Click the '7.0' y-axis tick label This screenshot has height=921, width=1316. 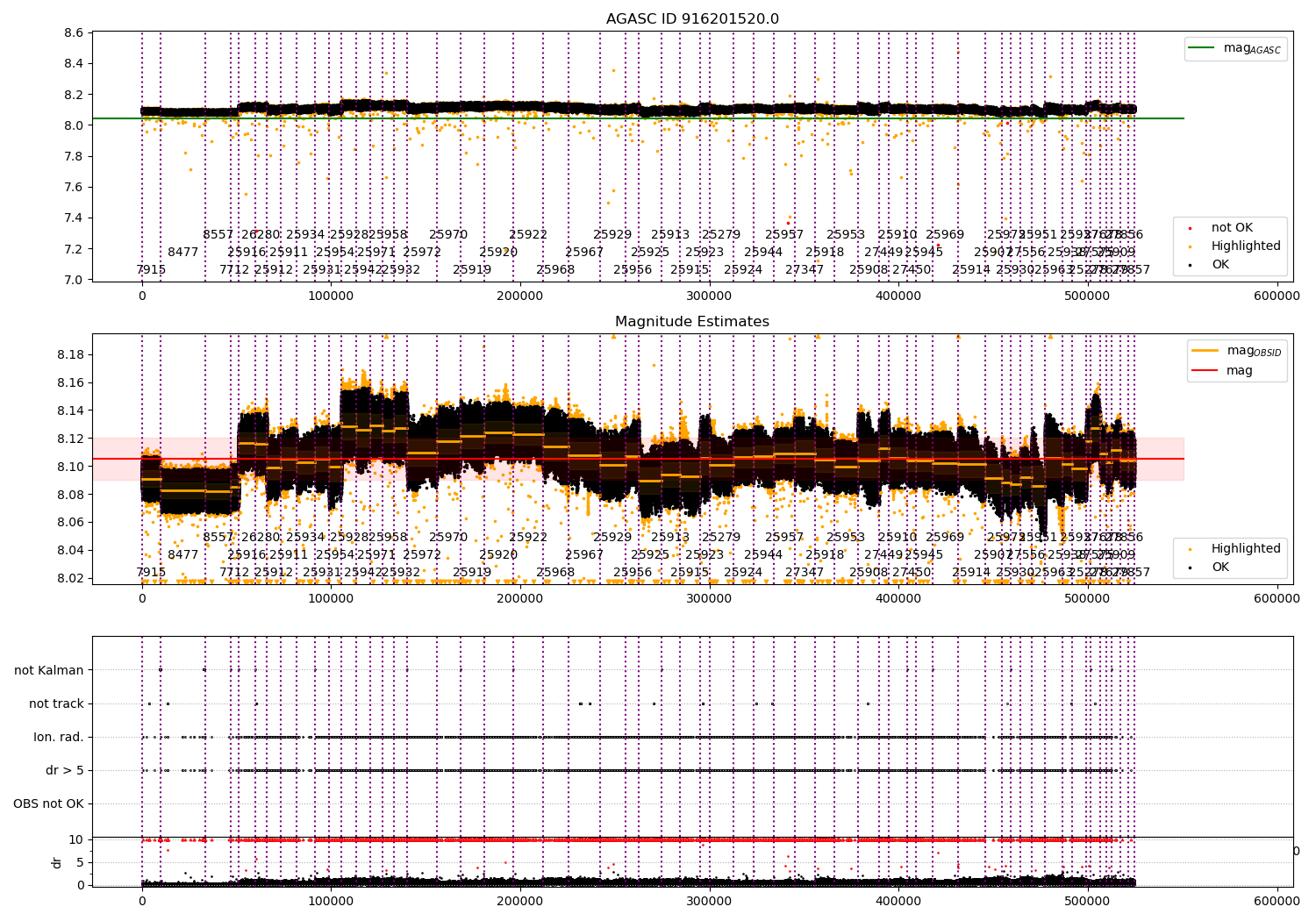click(74, 280)
